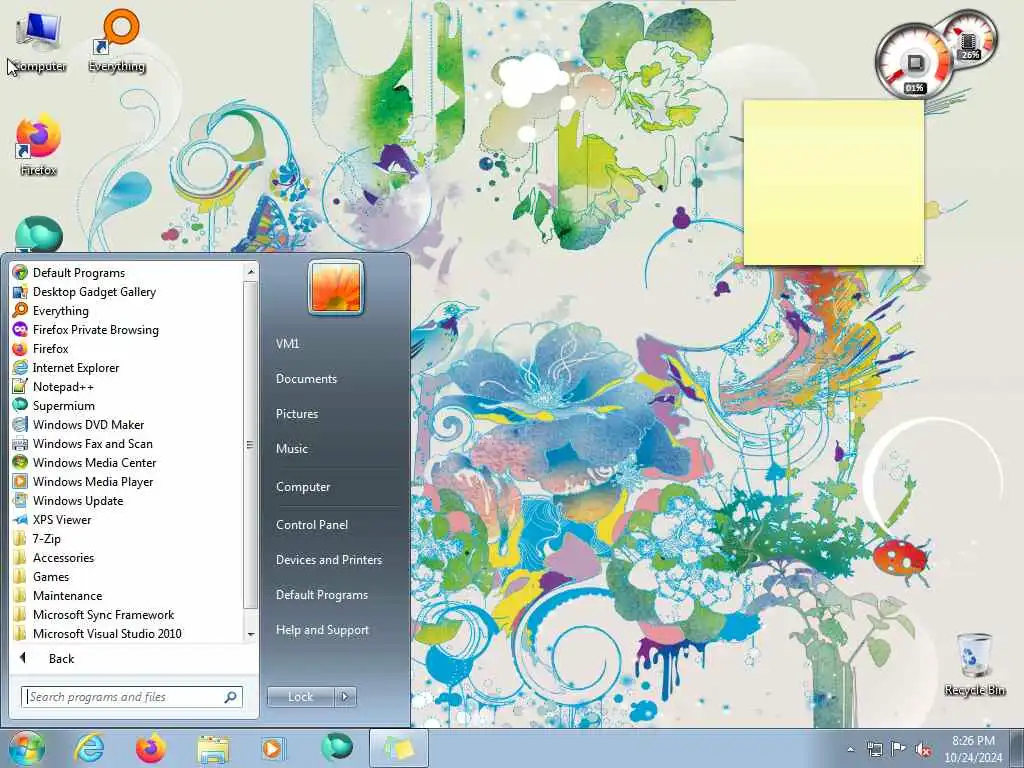Image resolution: width=1024 pixels, height=768 pixels.
Task: Open Devices and Printers
Action: (x=329, y=560)
